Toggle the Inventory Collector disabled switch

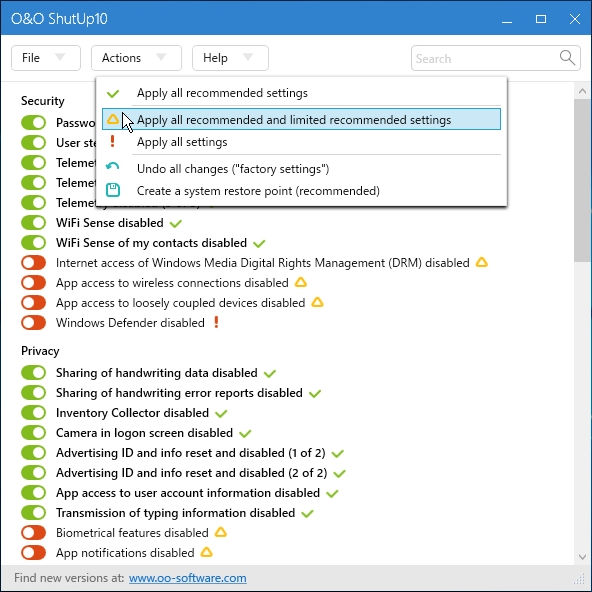coord(34,413)
